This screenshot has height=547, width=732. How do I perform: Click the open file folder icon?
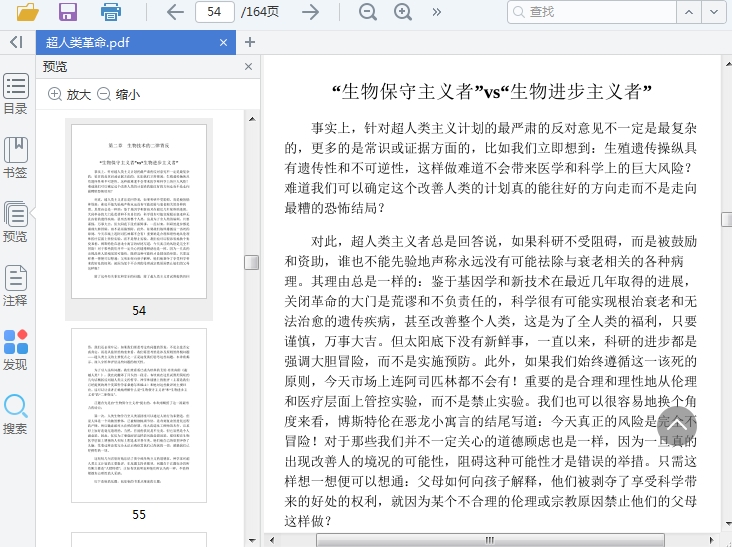coord(27,12)
